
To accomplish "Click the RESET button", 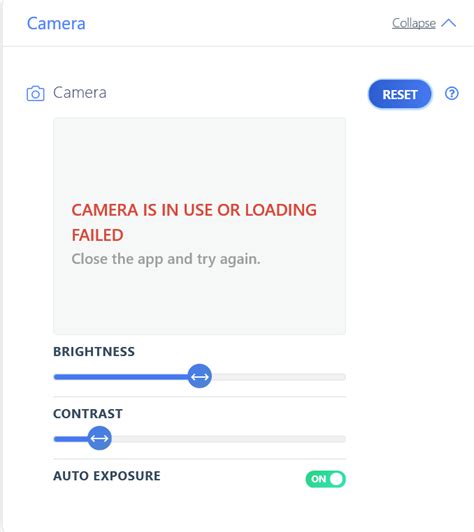I will coord(400,94).
